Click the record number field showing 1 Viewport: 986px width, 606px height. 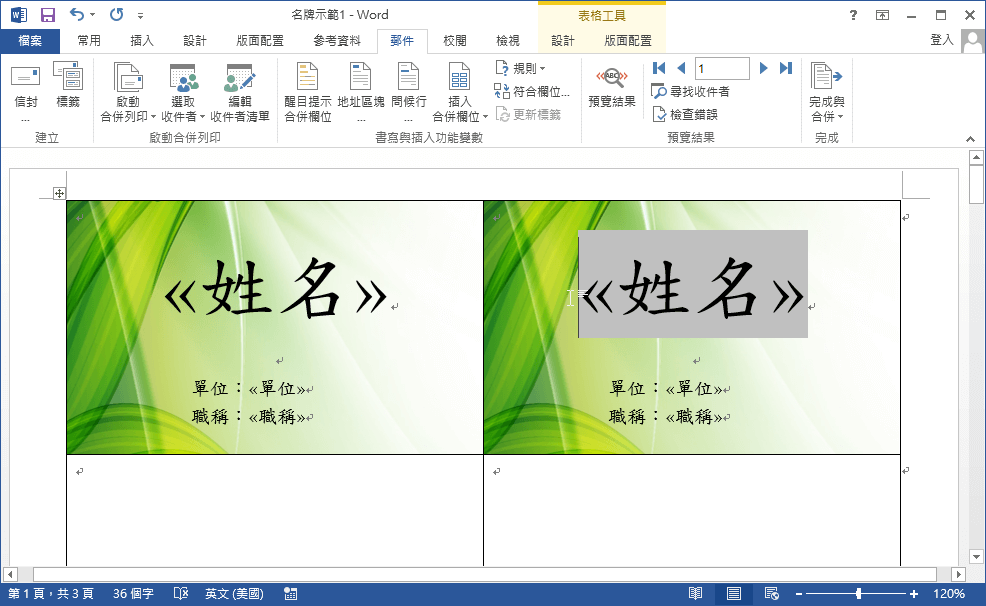721,67
